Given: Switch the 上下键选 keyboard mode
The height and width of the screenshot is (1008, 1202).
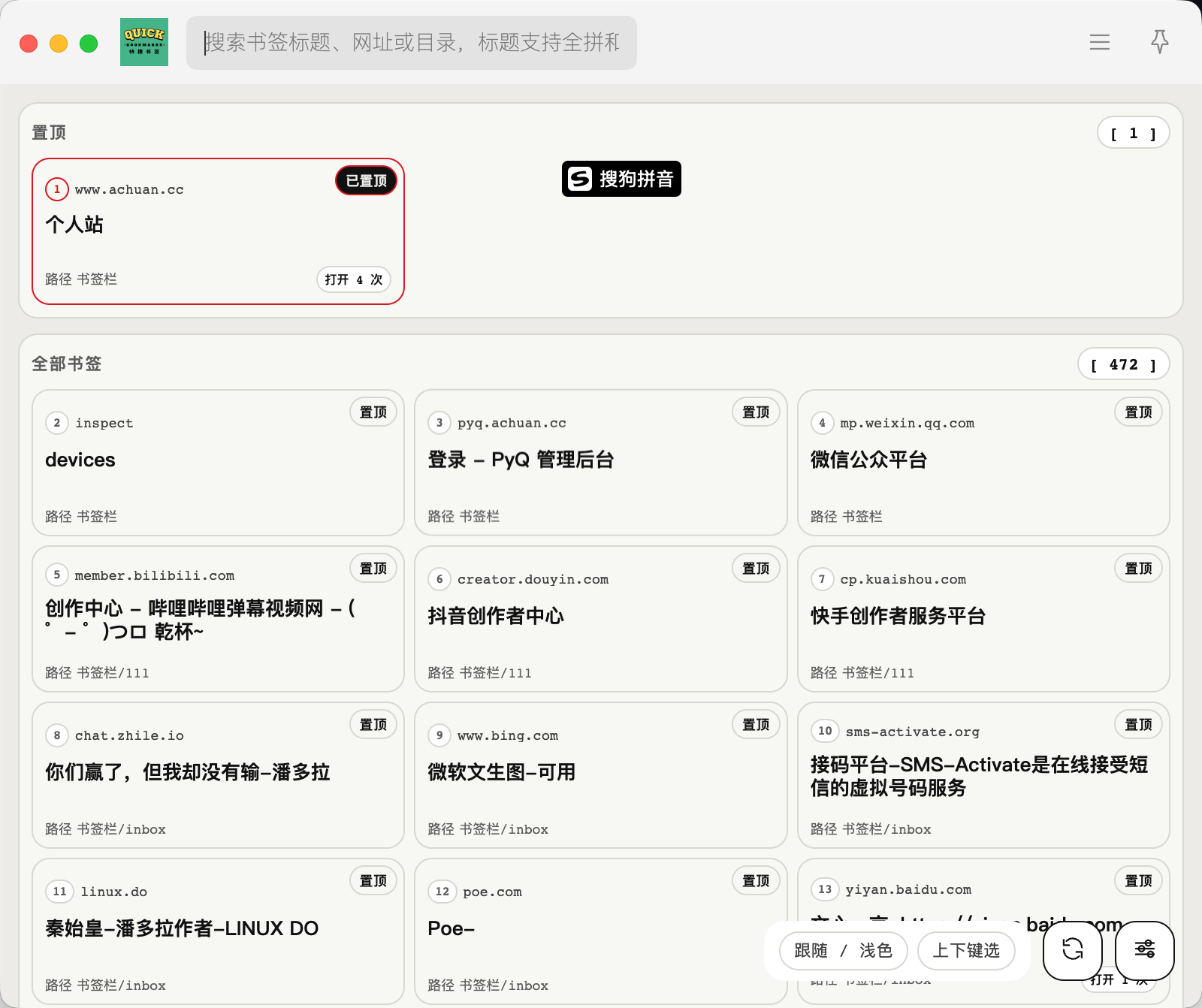Looking at the screenshot, I should pos(966,951).
